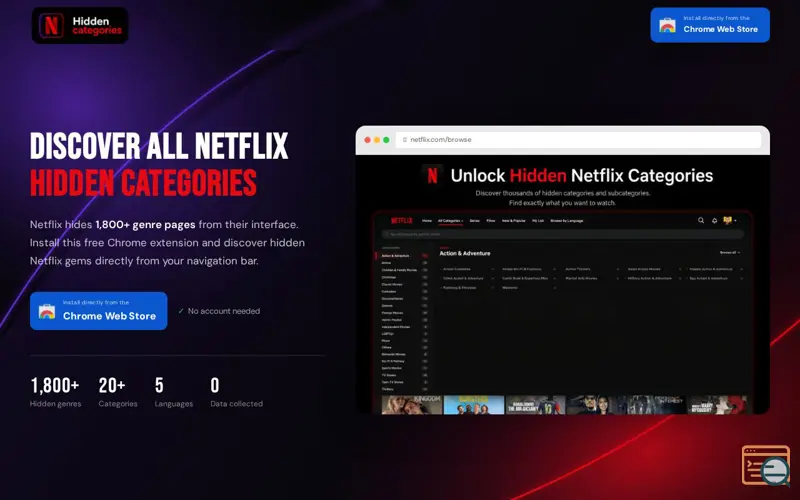This screenshot has width=800, height=500.
Task: Click the netflix.com/browse address bar
Action: click(578, 139)
